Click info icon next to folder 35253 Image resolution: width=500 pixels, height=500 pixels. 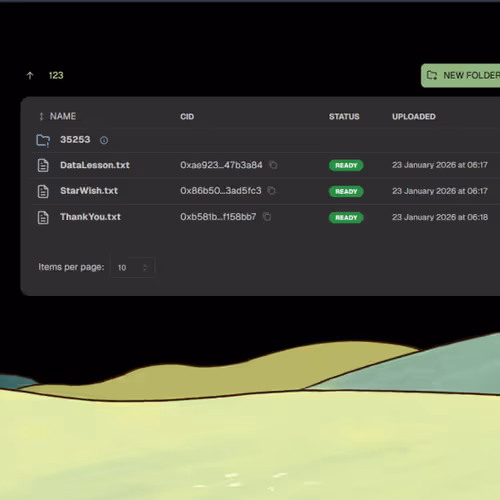(104, 140)
